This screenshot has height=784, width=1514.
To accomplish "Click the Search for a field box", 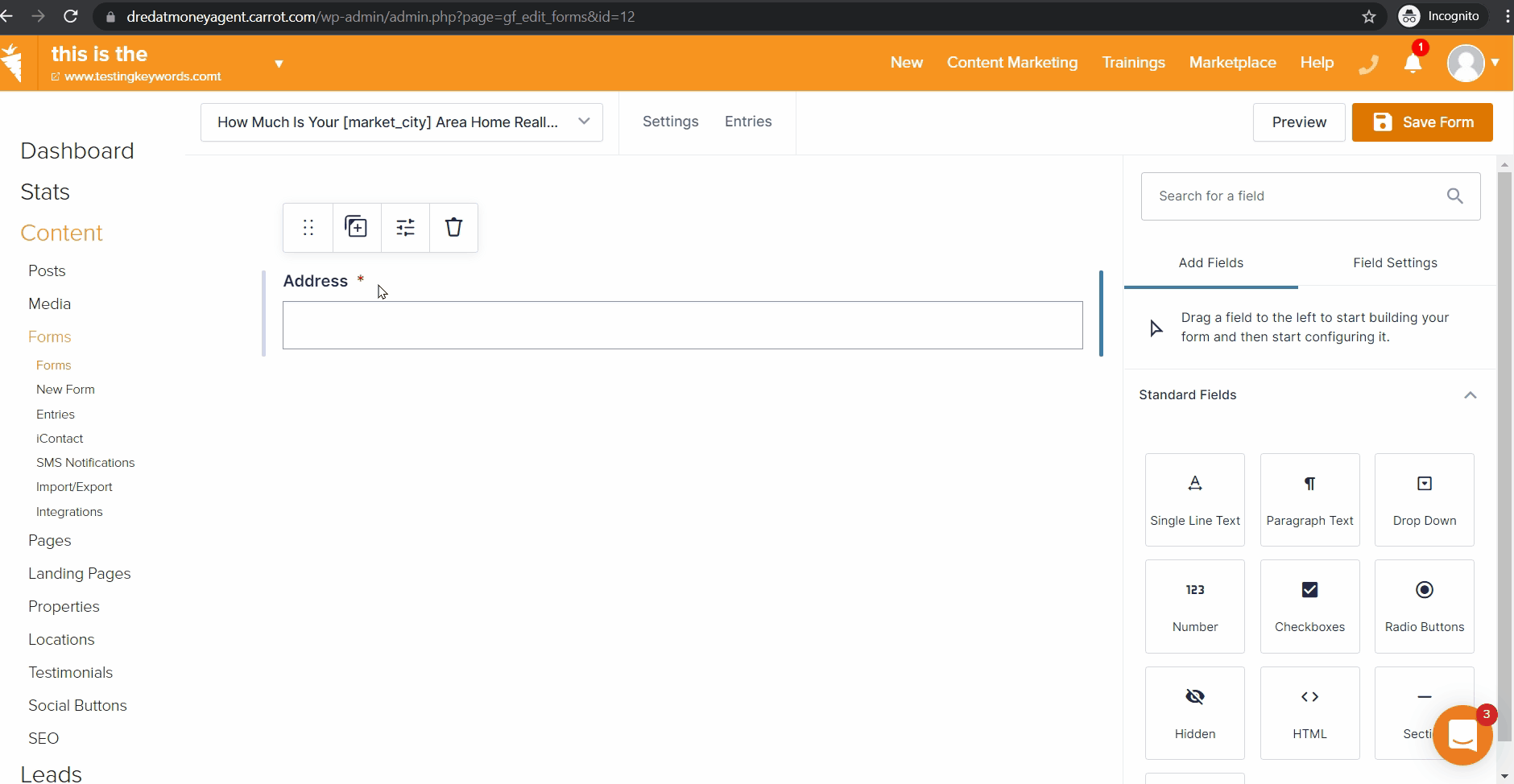I will tap(1310, 196).
